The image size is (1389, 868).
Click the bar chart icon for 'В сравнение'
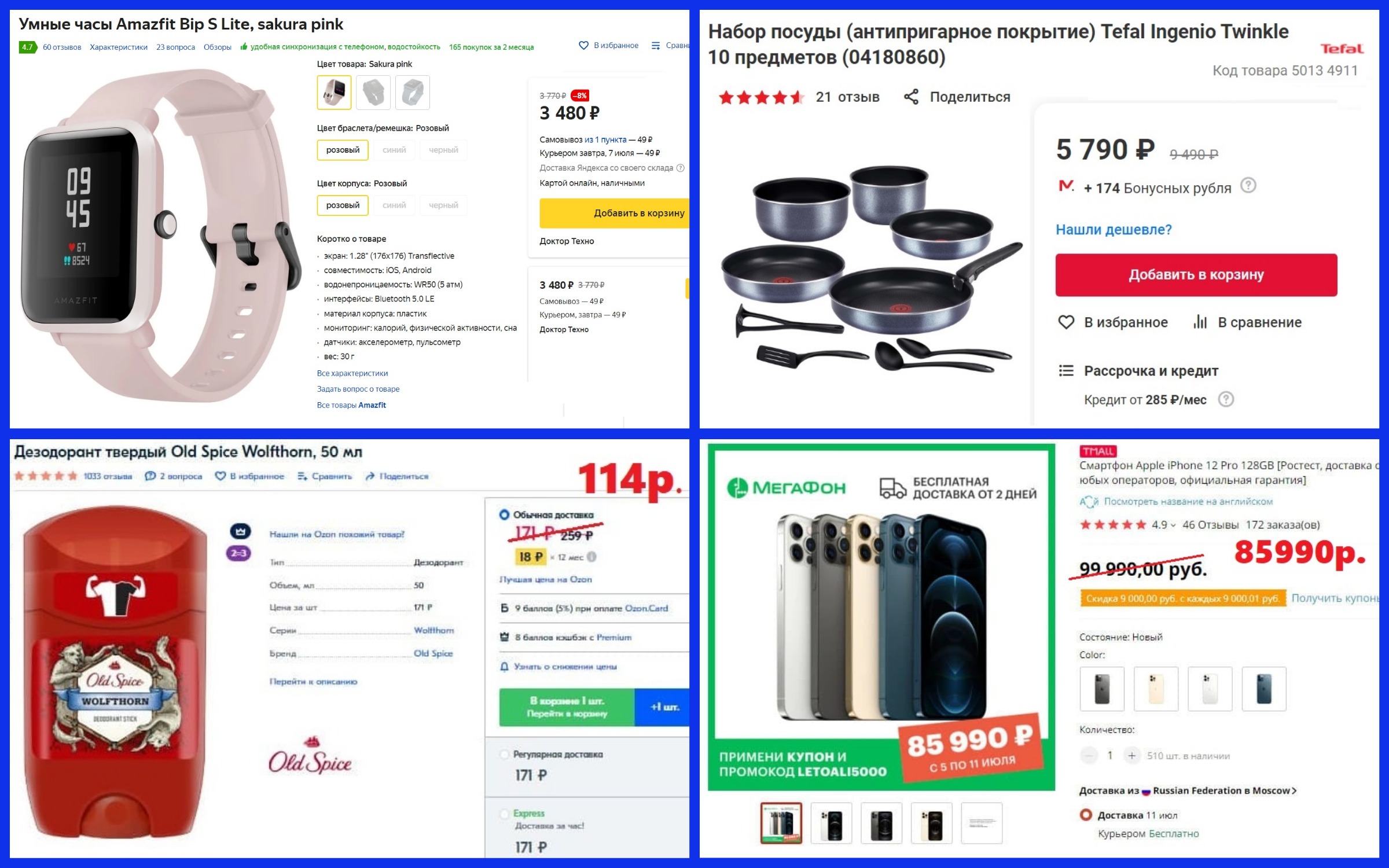pos(1200,322)
